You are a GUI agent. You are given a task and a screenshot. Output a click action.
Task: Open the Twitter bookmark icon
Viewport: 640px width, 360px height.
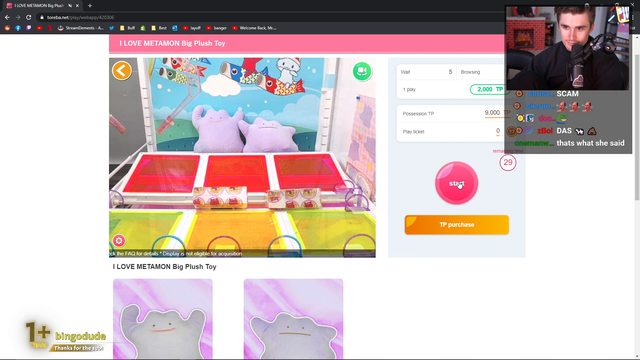[111, 28]
